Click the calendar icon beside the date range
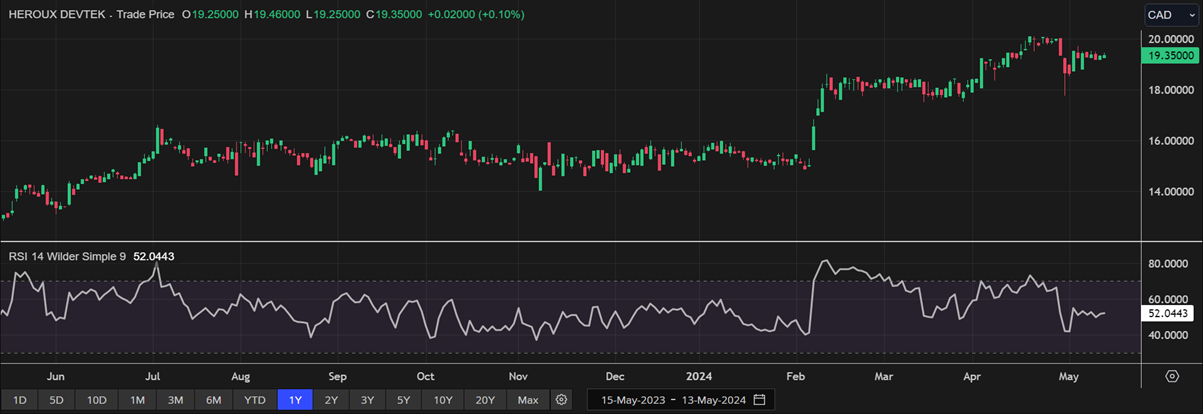 [x=759, y=400]
